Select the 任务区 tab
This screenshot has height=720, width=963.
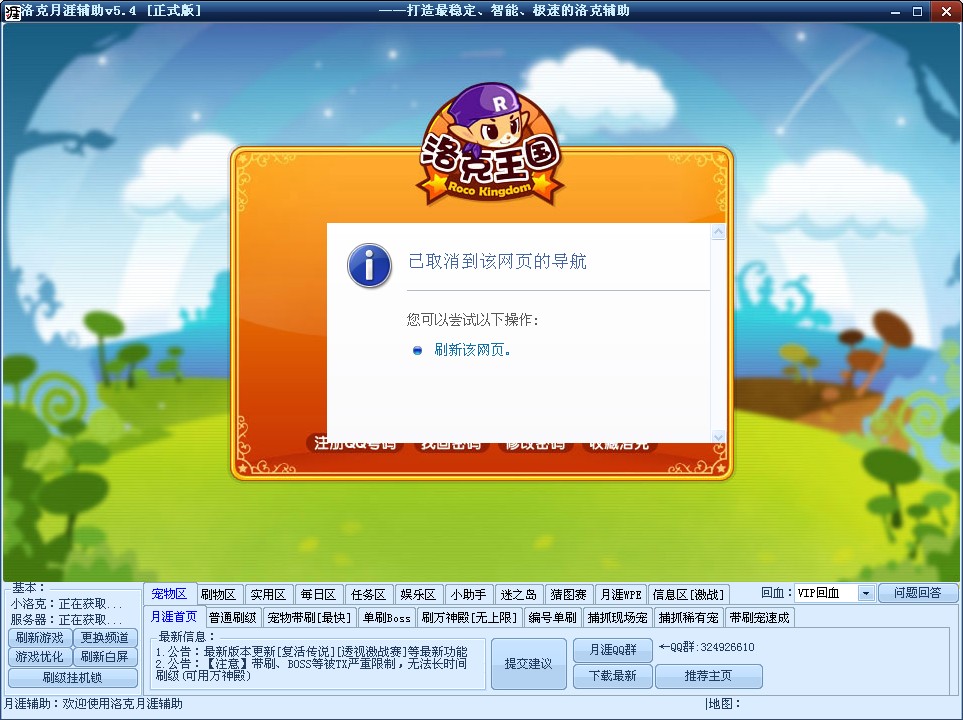pos(368,595)
